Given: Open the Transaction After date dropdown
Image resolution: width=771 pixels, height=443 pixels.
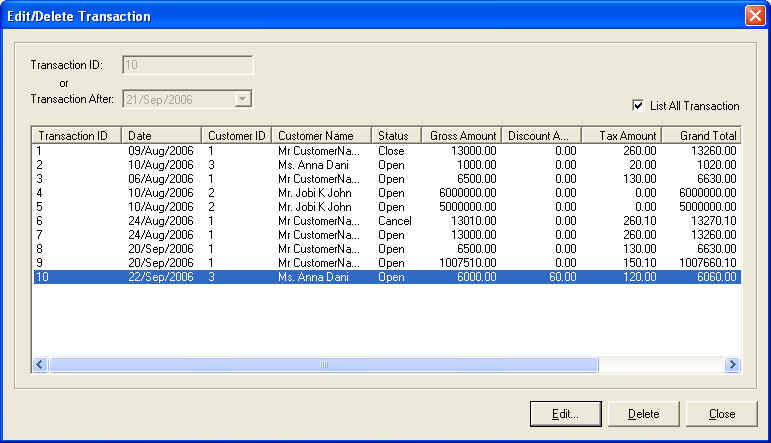Looking at the screenshot, I should coord(242,99).
